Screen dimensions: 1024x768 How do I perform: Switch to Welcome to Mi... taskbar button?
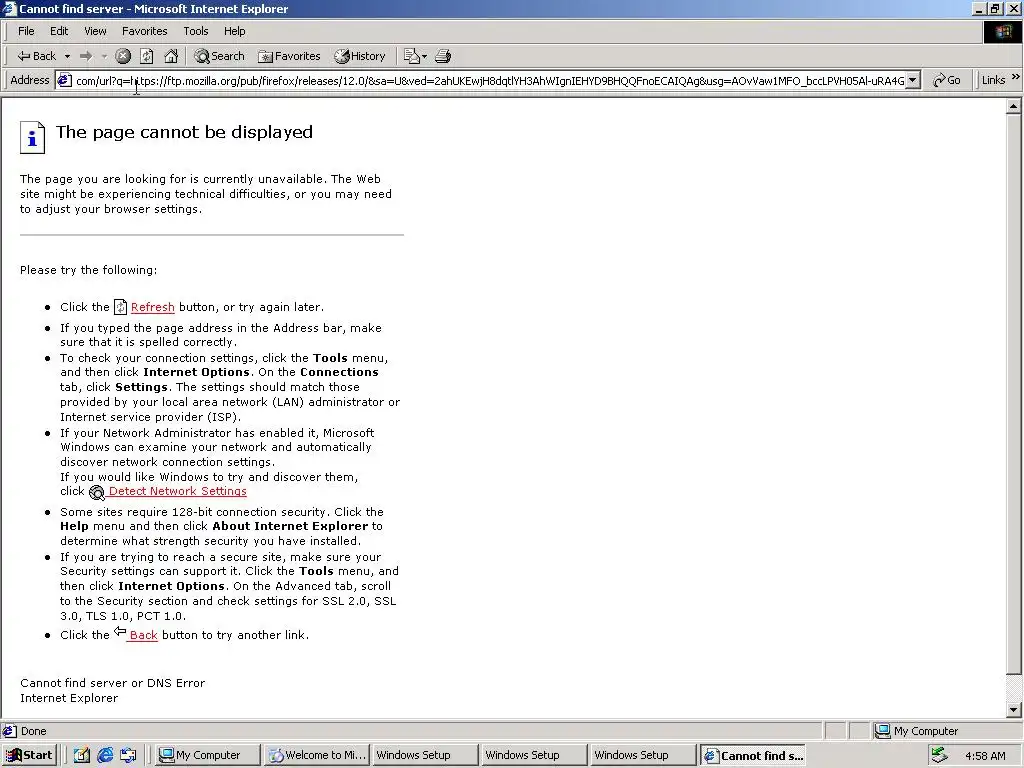coord(317,756)
